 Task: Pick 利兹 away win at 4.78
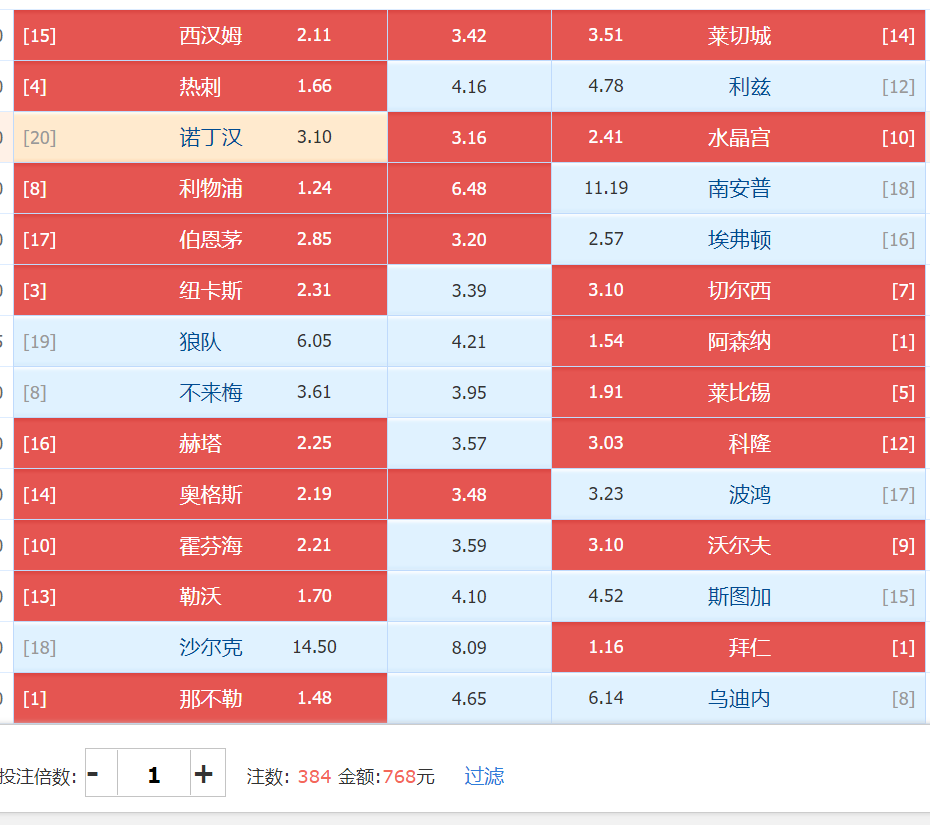click(738, 87)
